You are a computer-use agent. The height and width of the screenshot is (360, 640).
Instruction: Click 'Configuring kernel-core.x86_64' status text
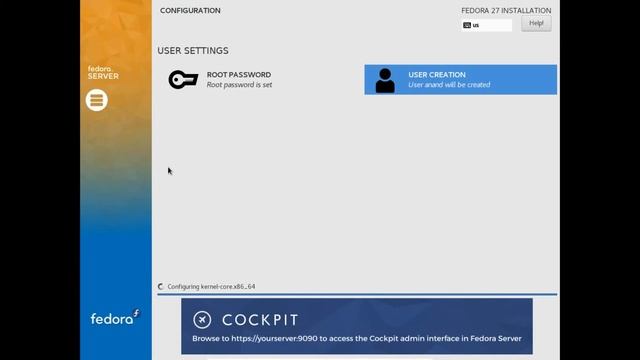[x=211, y=287]
